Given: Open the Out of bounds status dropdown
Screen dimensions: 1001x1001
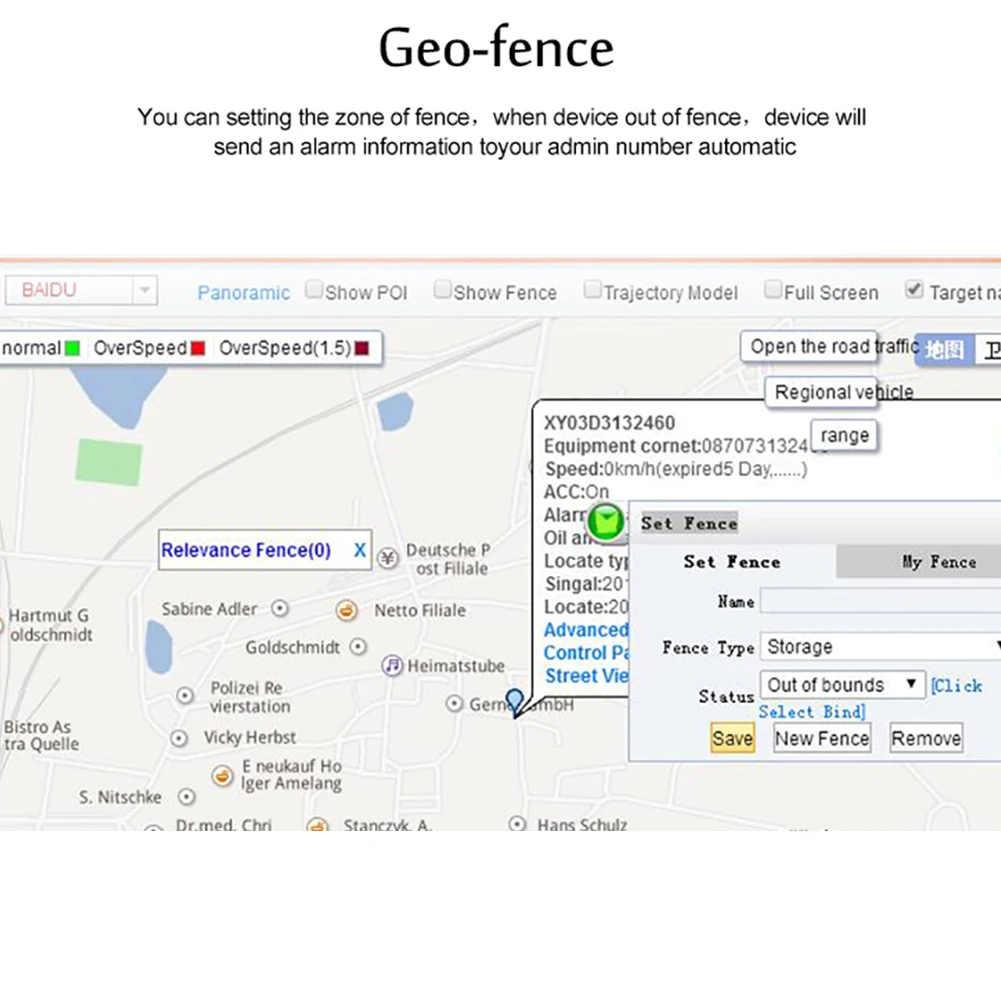Looking at the screenshot, I should (843, 685).
